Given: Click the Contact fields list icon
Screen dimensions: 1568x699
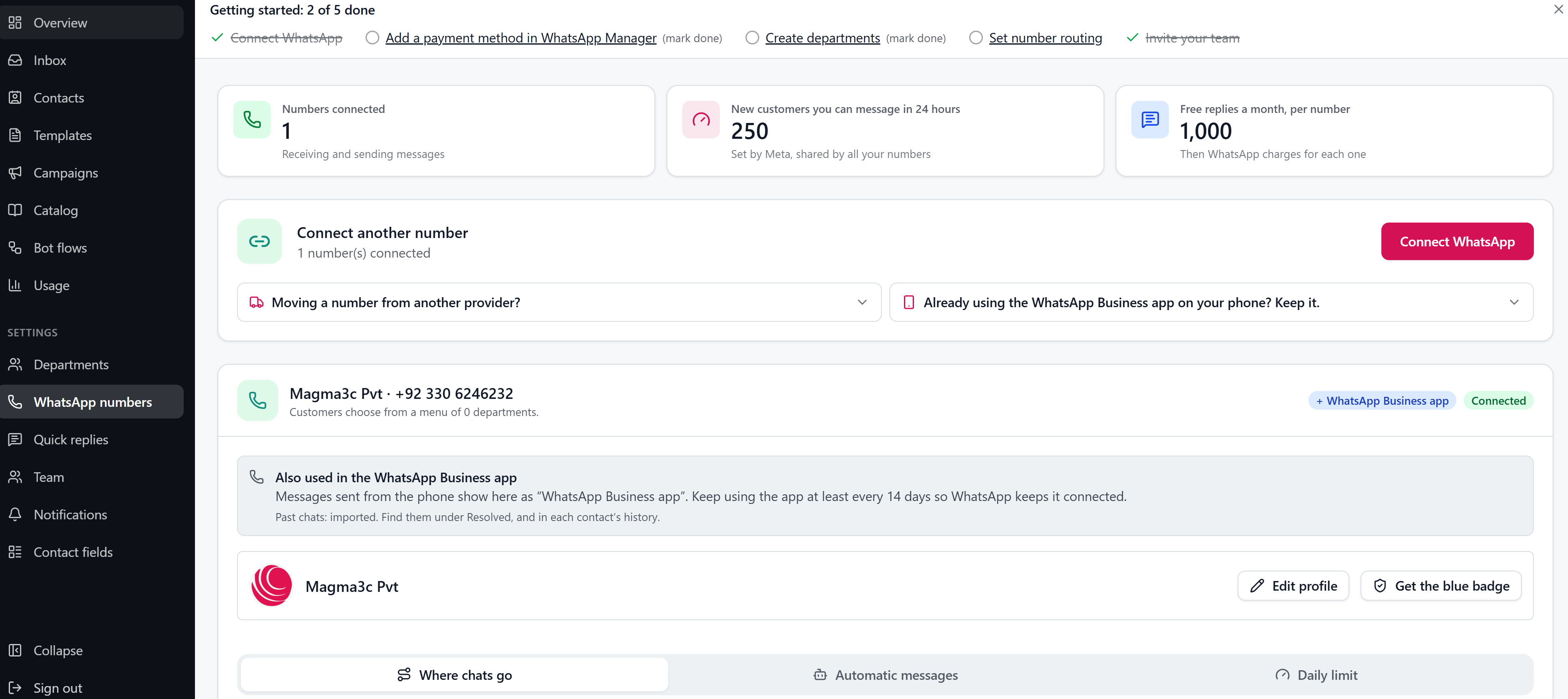Looking at the screenshot, I should point(15,551).
